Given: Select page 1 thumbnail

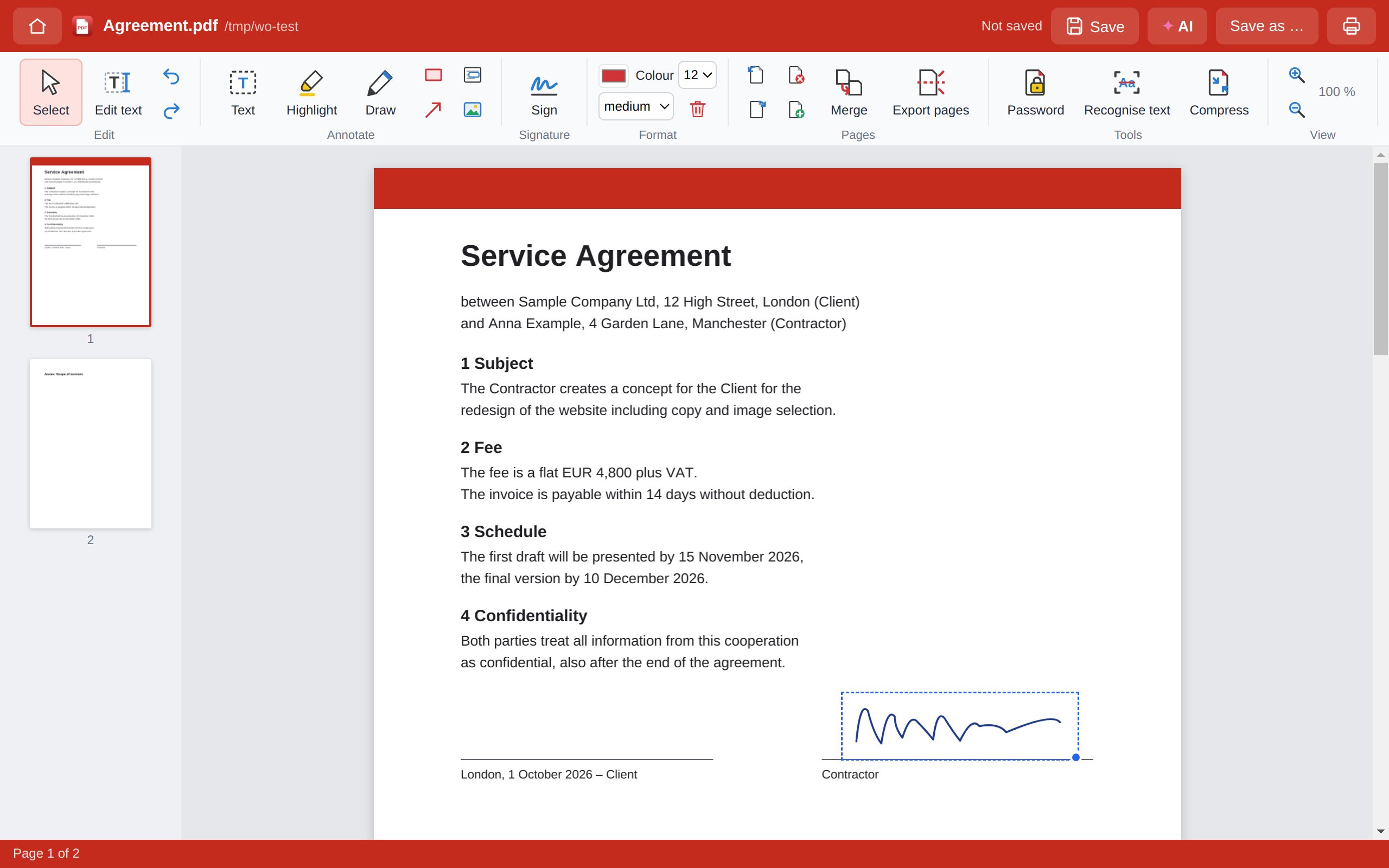Looking at the screenshot, I should click(91, 242).
